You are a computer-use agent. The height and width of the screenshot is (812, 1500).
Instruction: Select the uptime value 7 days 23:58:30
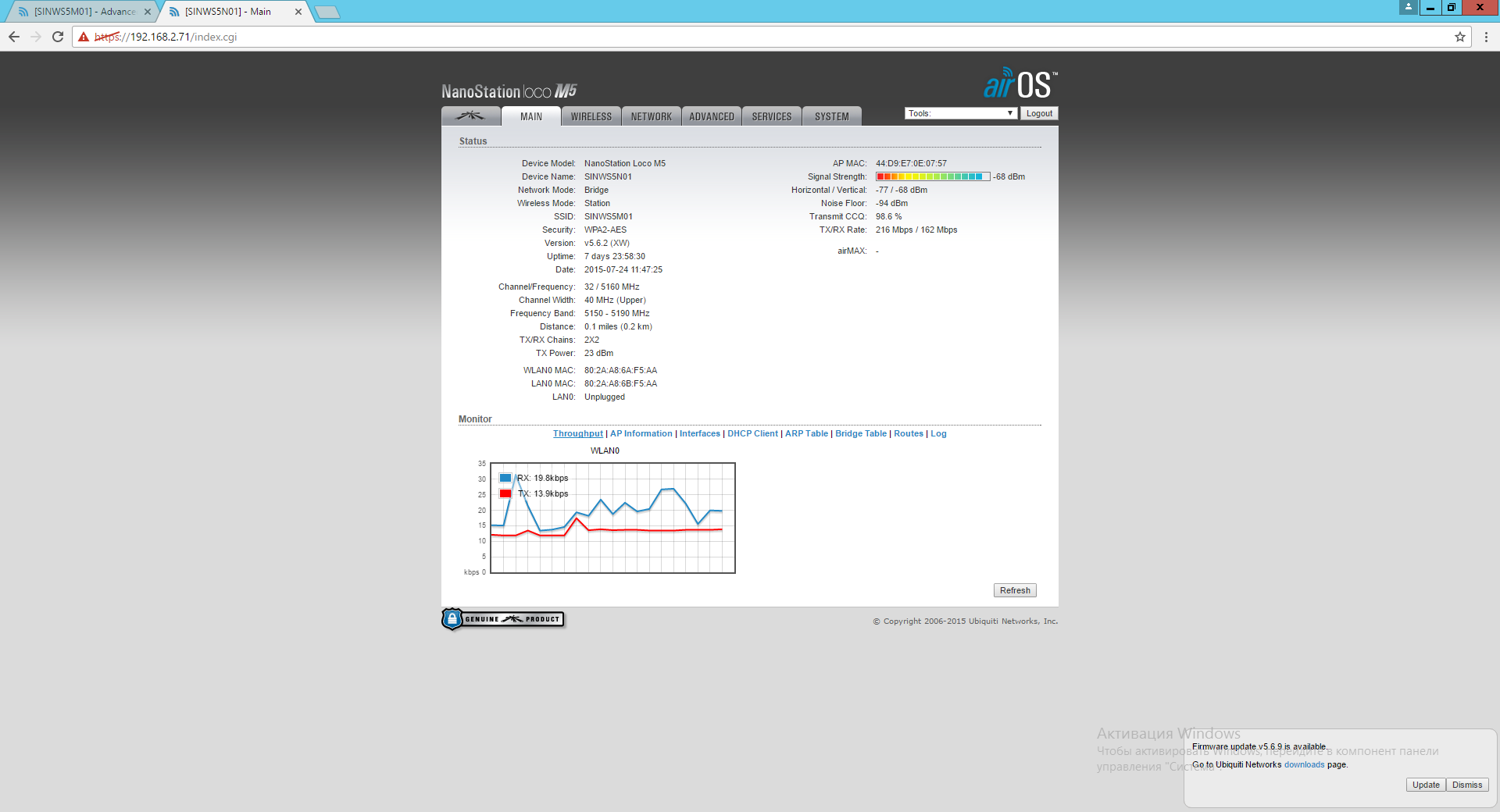pyautogui.click(x=615, y=256)
